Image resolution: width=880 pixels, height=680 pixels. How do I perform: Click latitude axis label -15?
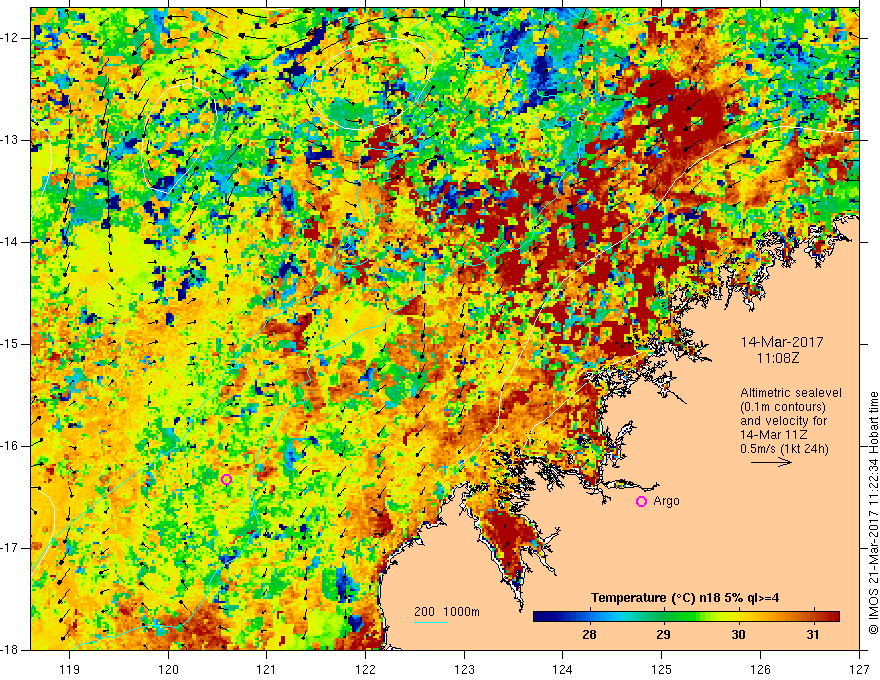(x=10, y=344)
